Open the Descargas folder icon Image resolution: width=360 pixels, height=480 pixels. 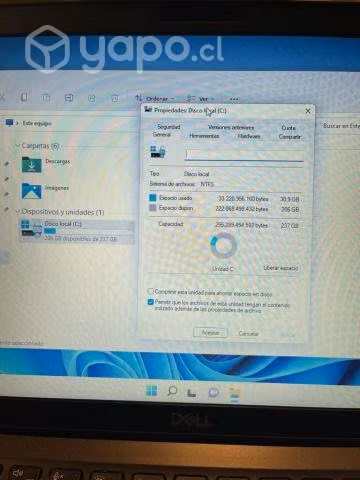32,164
